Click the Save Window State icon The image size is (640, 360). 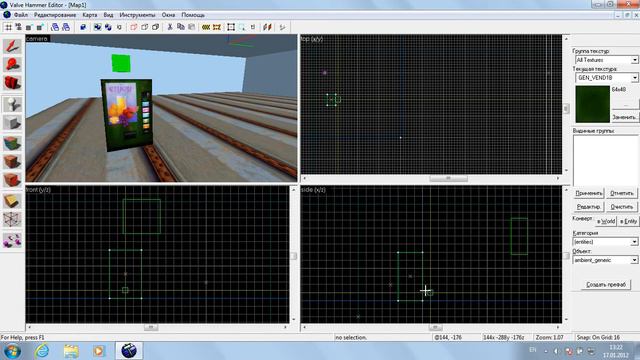pyautogui.click(x=66, y=27)
